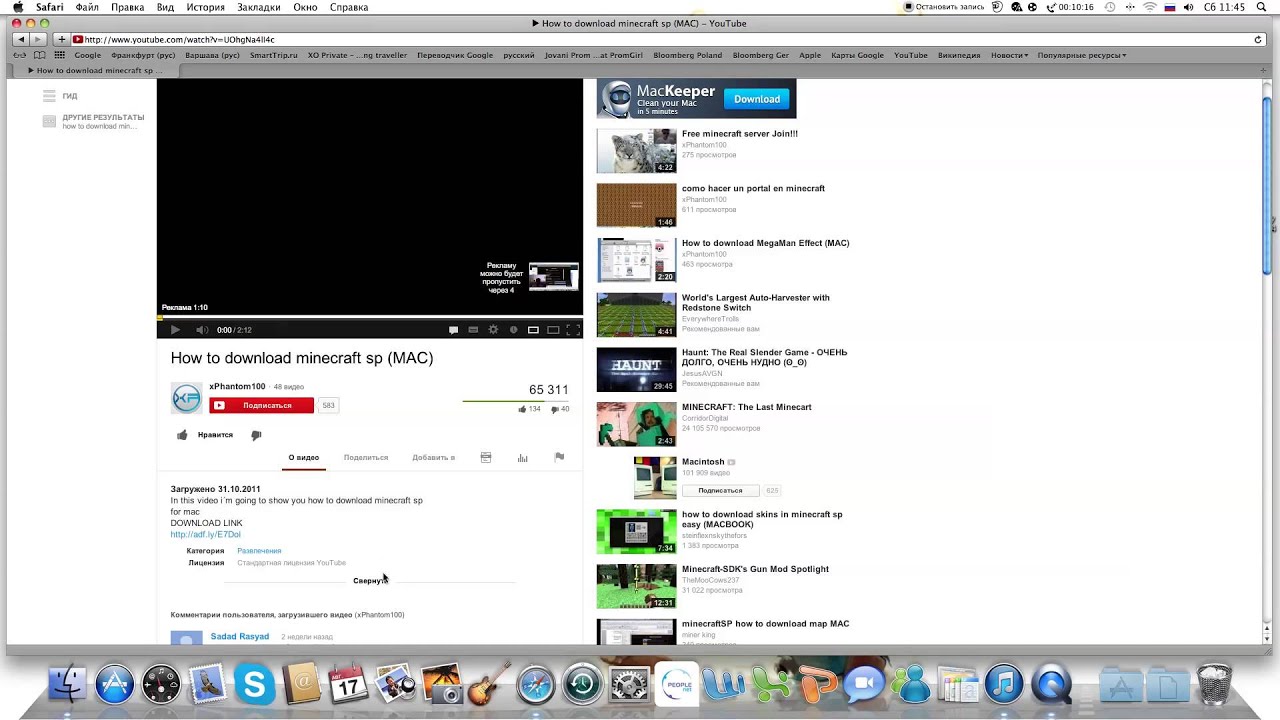Open the App Store in the Dock

point(115,685)
